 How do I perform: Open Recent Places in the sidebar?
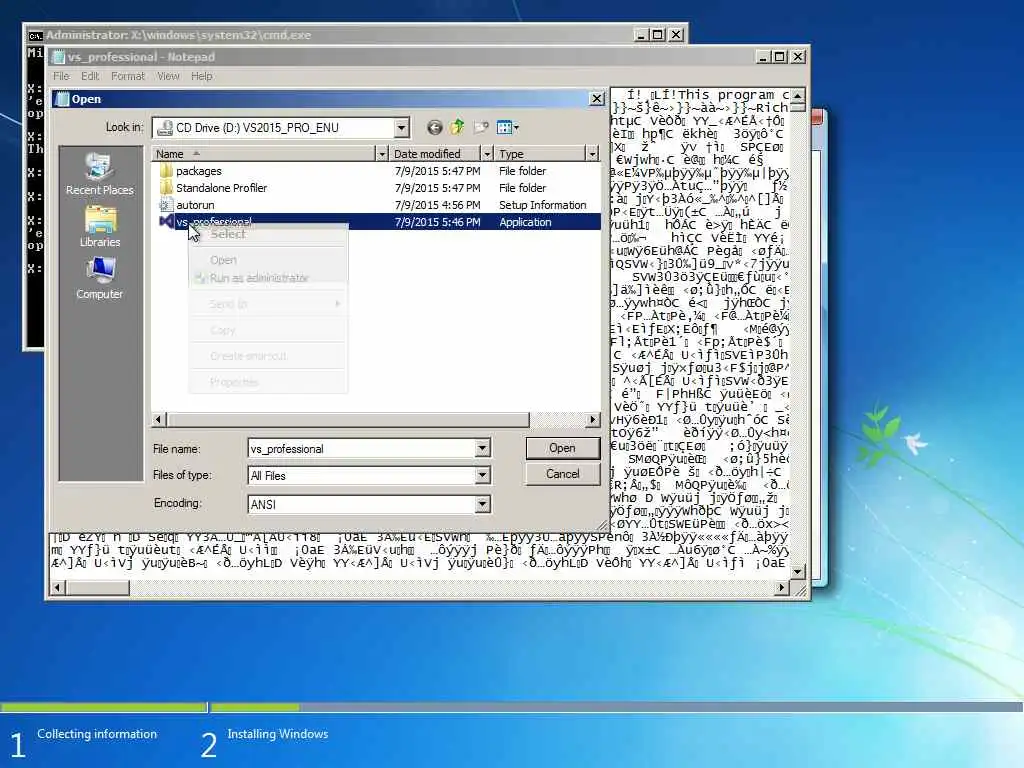click(99, 174)
